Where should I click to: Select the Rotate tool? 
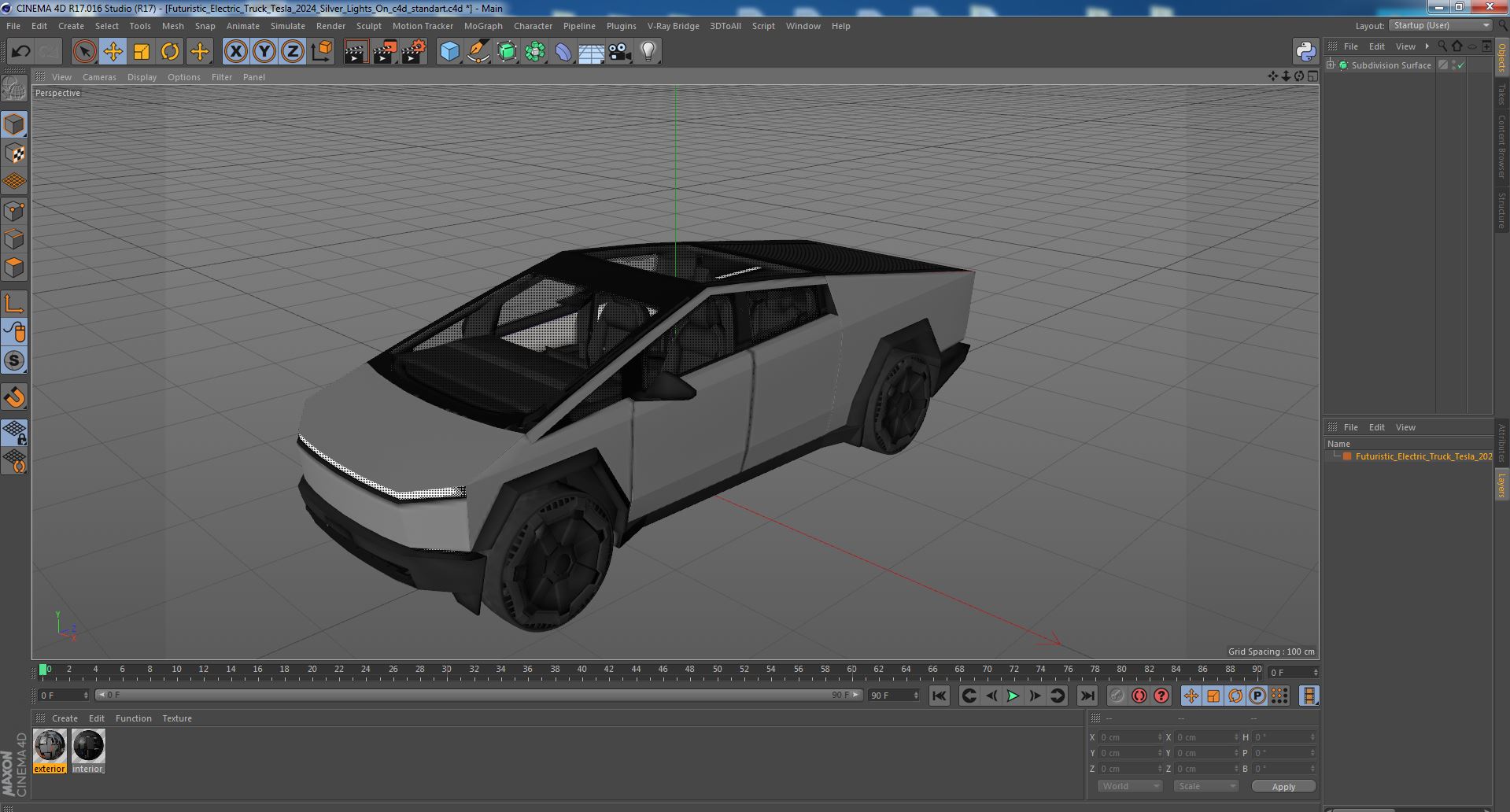click(x=170, y=52)
